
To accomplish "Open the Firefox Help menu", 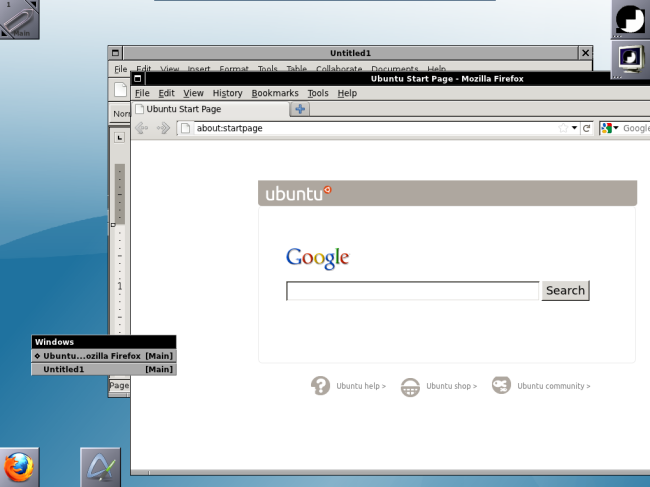I will (x=347, y=93).
